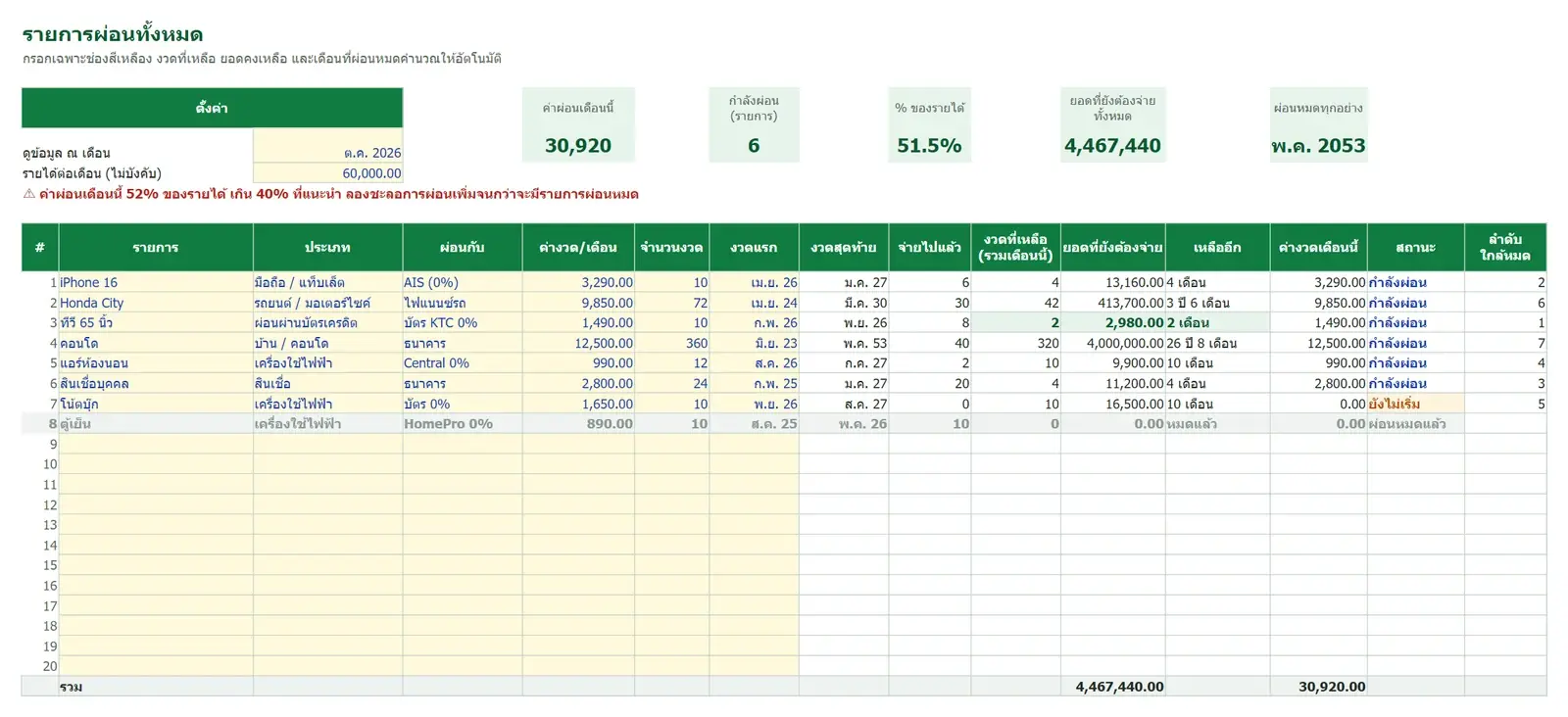Image resolution: width=1568 pixels, height=717 pixels.
Task: Select the status ยังไม่เริ่ม for โน้ตบุ๊ก
Action: coord(1415,404)
